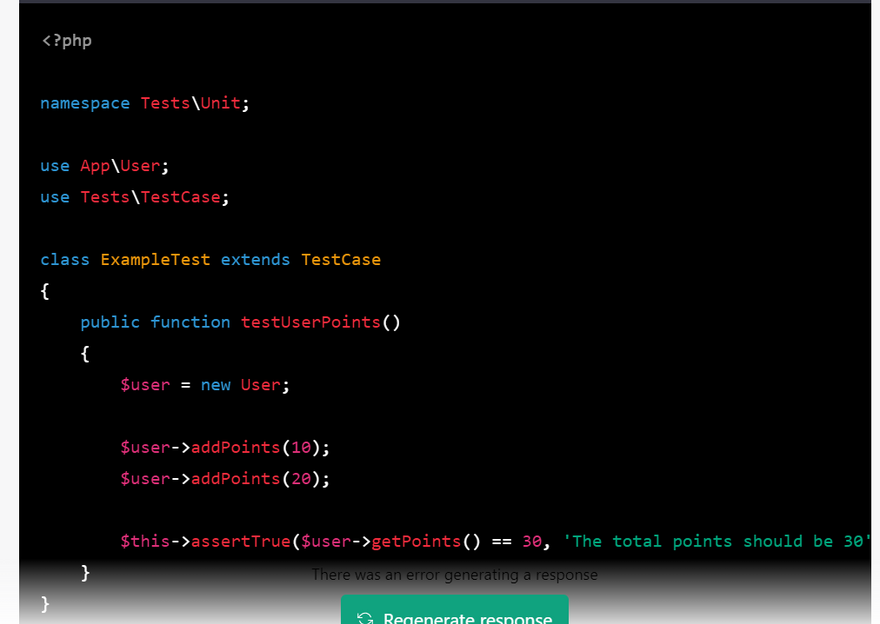Click the public keyword before function

tap(110, 322)
